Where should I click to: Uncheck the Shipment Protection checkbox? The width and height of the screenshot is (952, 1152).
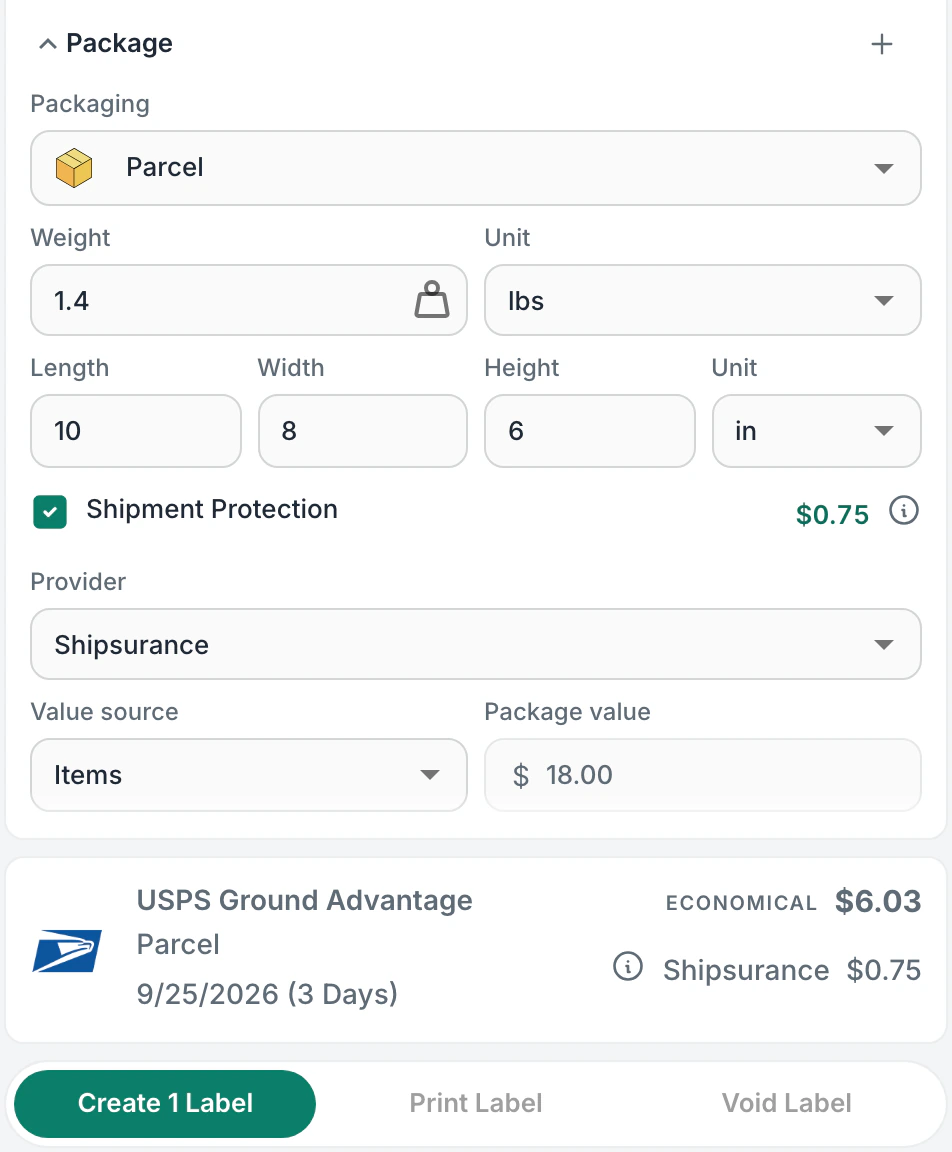(50, 512)
